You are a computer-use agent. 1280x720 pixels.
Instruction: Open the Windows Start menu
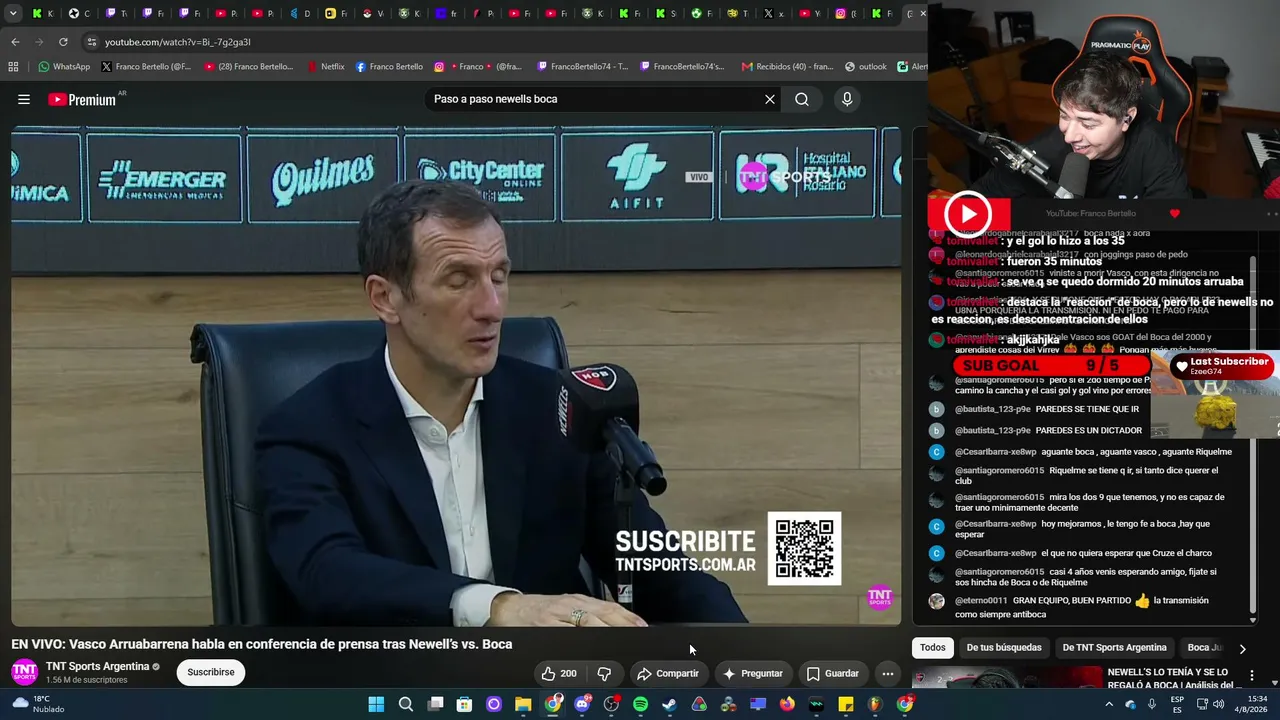click(x=376, y=704)
